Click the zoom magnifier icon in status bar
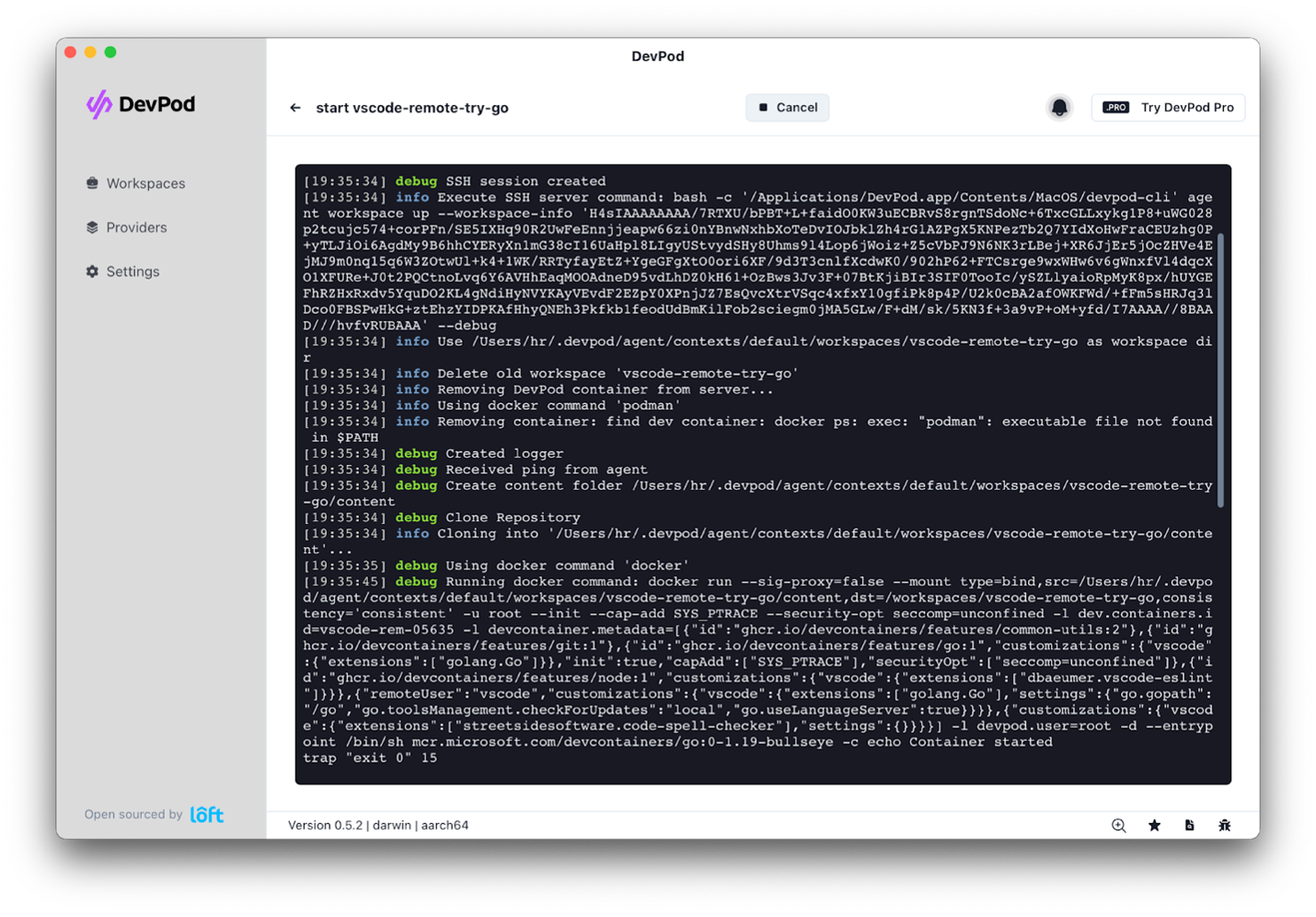Image resolution: width=1316 pixels, height=917 pixels. click(x=1119, y=826)
